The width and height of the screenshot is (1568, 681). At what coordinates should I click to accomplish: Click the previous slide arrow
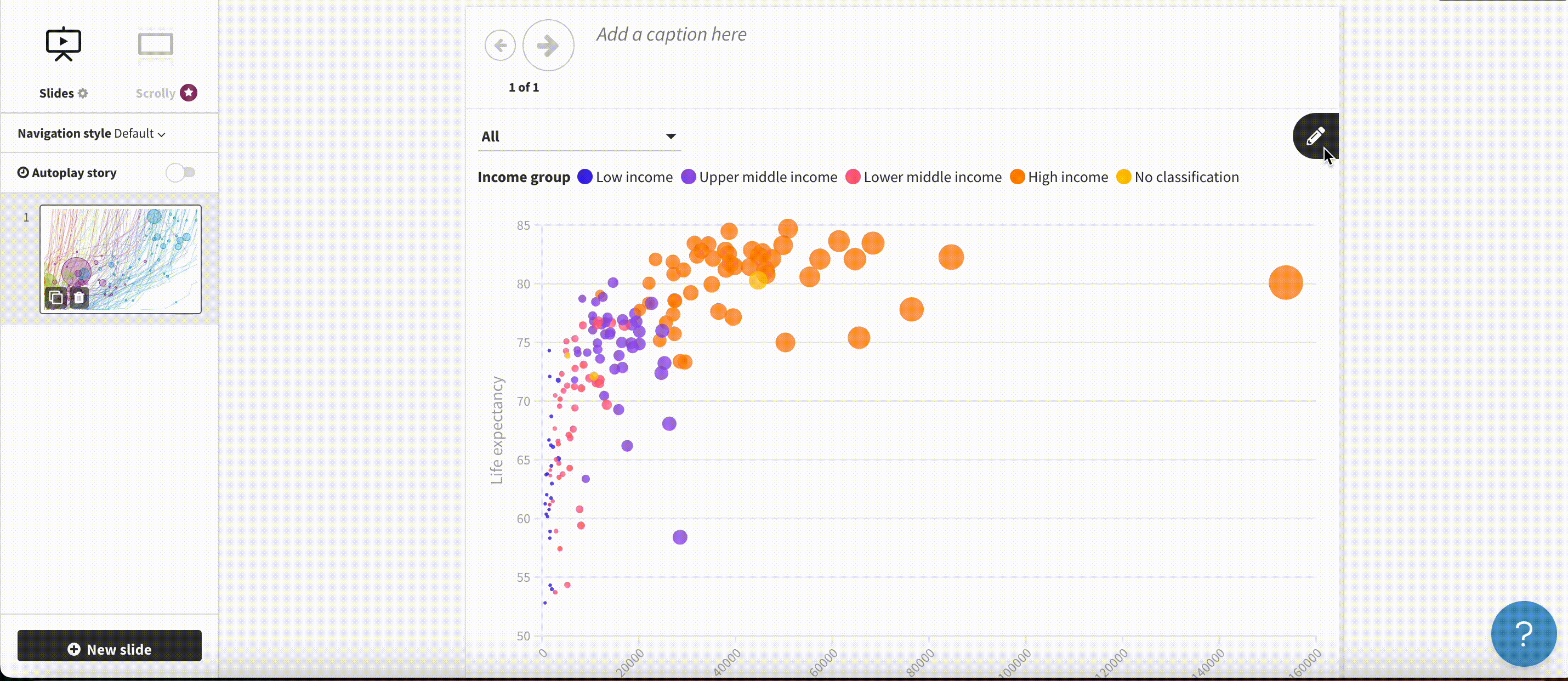[500, 45]
